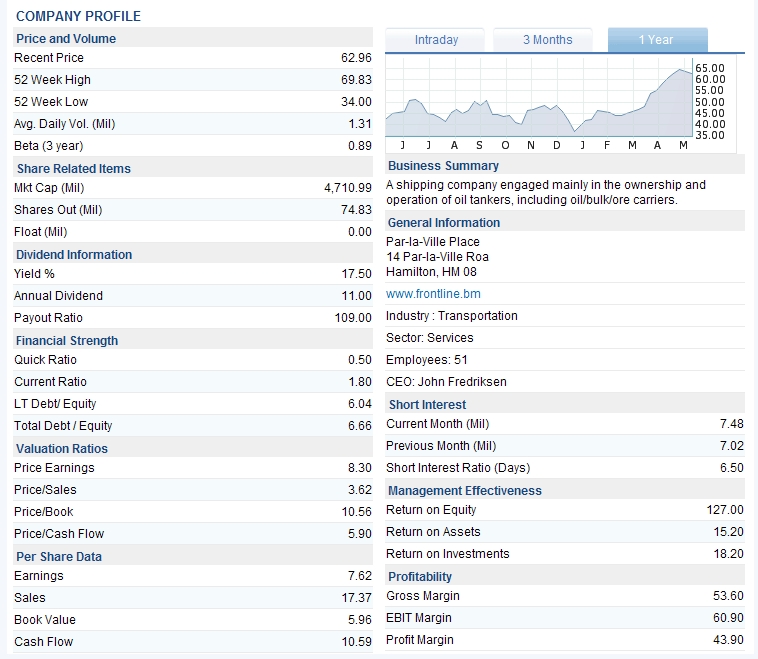Select the Return on Equity value 127.00
Screen dimensions: 758x659
(x=725, y=510)
